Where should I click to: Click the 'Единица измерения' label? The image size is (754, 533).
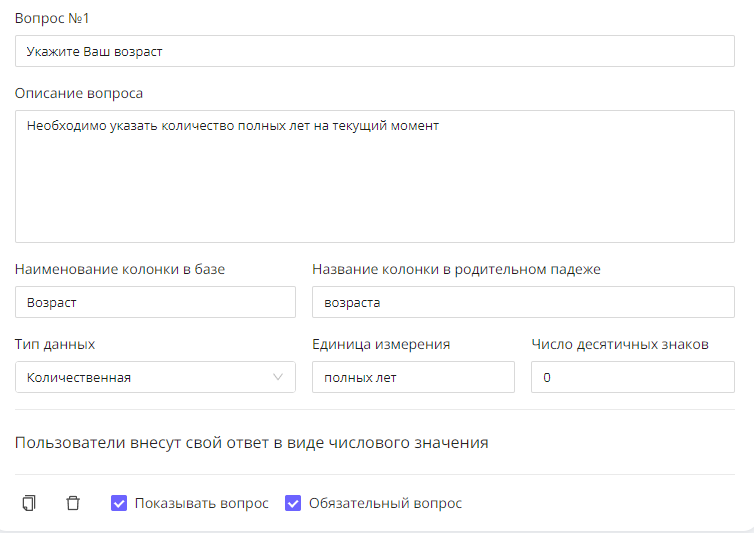tap(381, 344)
